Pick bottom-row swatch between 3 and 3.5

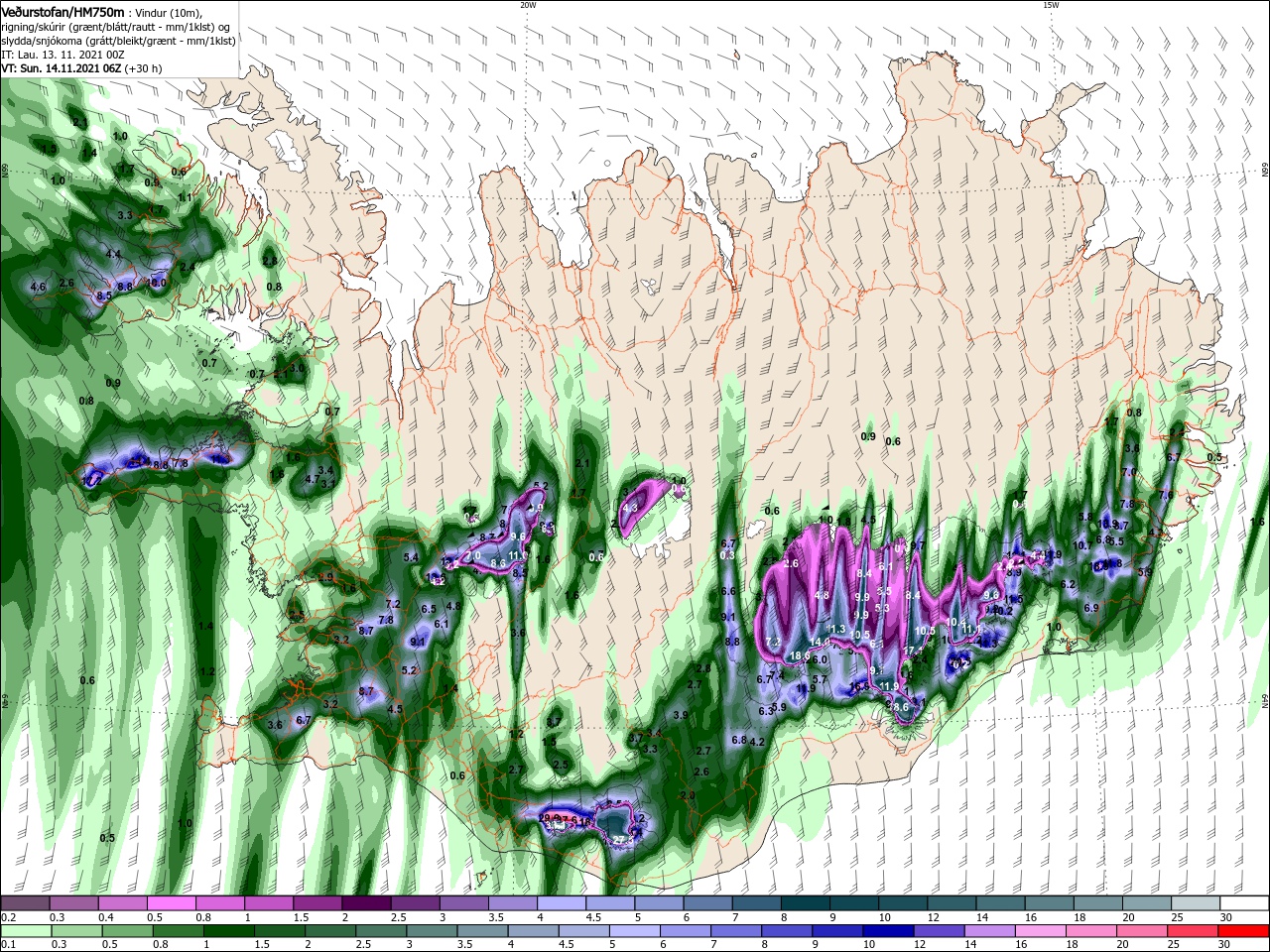point(432,931)
